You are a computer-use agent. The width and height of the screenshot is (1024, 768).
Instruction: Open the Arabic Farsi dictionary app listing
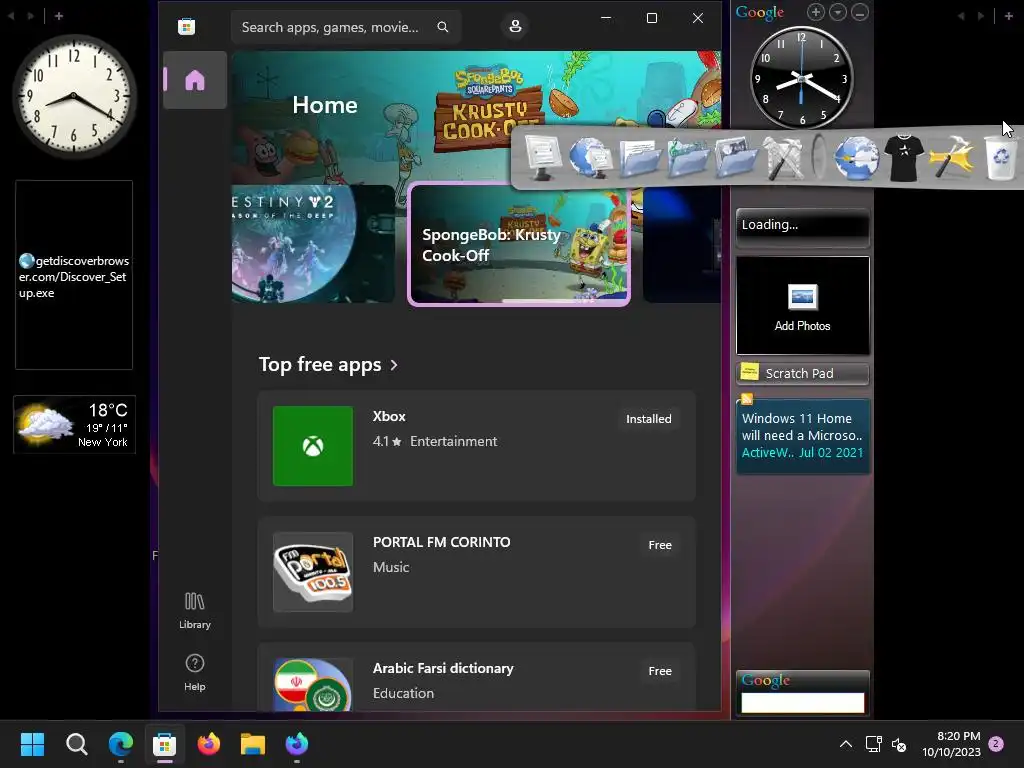point(476,677)
